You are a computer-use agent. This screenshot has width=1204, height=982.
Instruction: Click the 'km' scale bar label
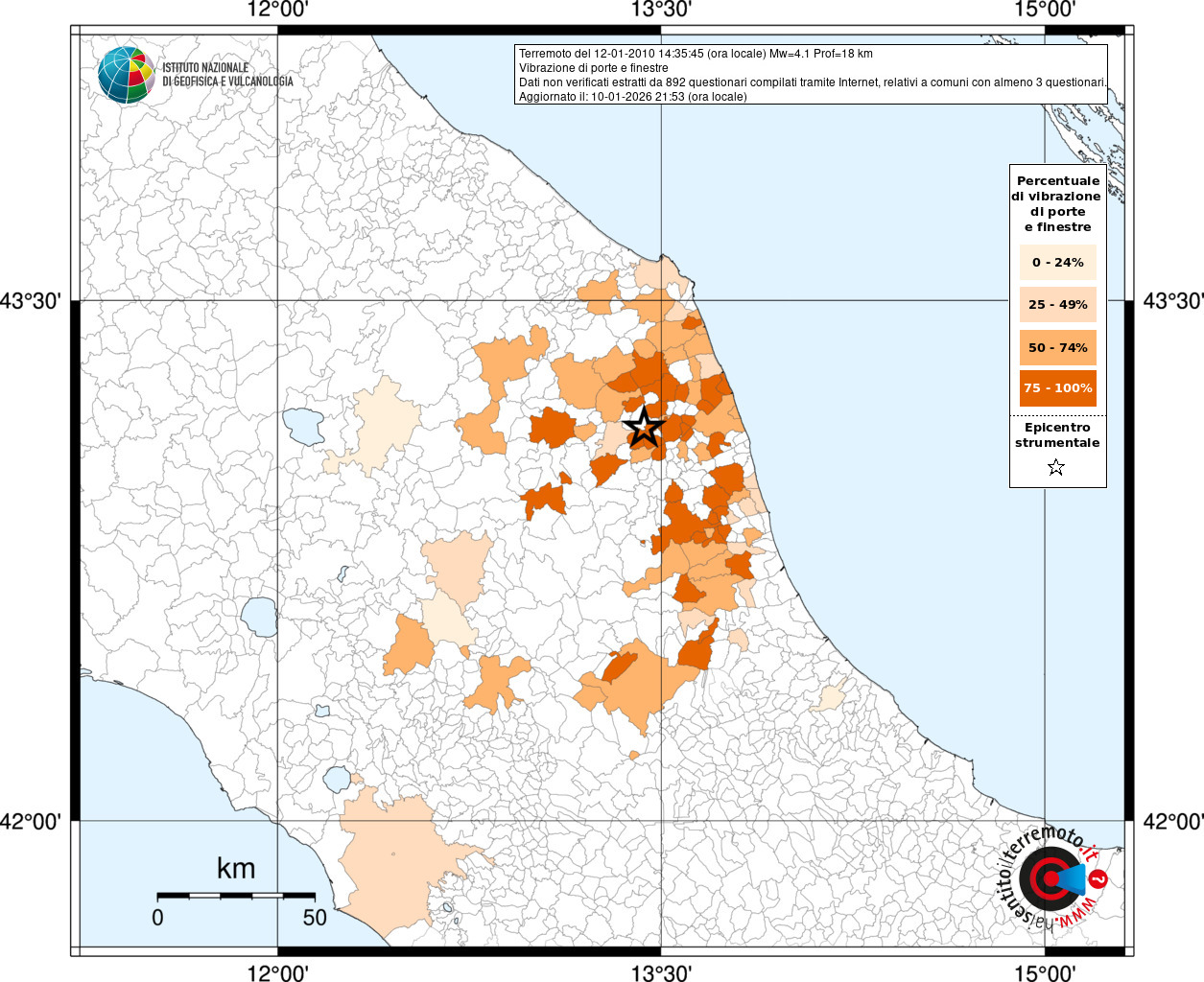coord(236,869)
